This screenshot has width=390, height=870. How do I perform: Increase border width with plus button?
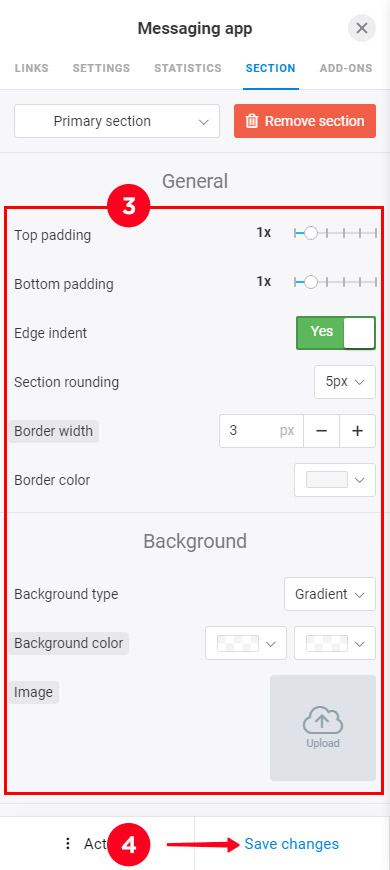pyautogui.click(x=357, y=431)
